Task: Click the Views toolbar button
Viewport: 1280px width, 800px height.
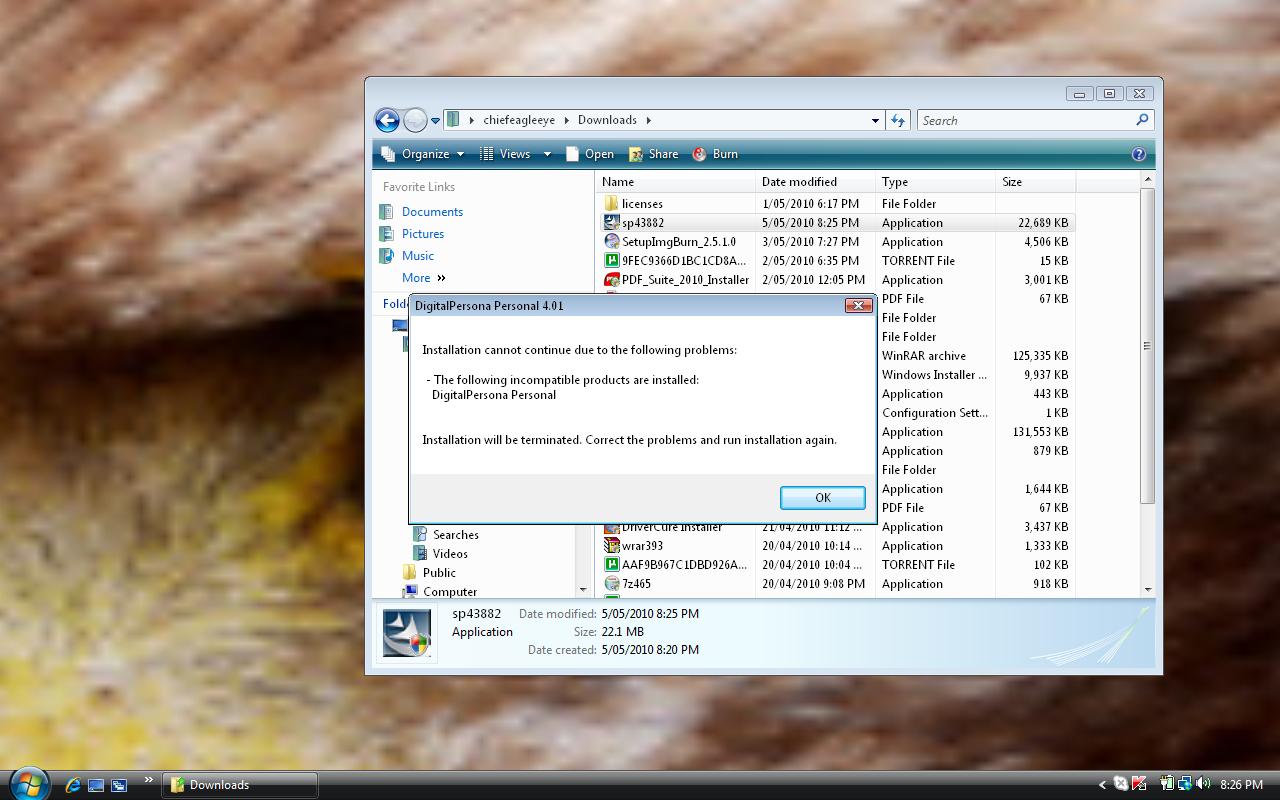Action: [505, 154]
